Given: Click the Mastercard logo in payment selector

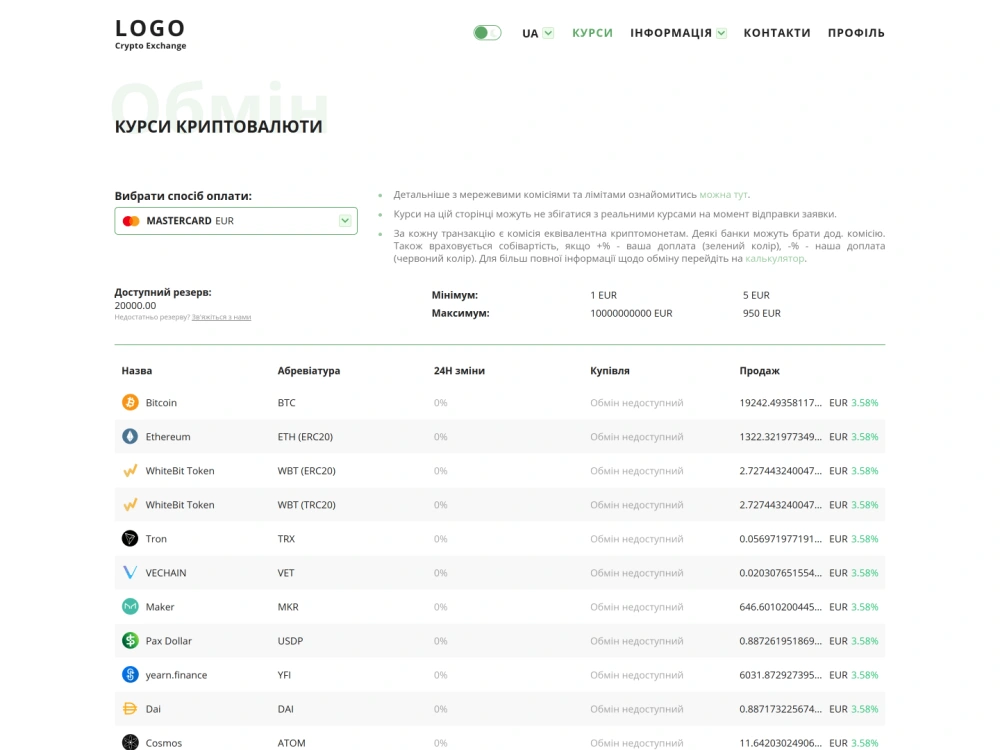Looking at the screenshot, I should tap(131, 221).
